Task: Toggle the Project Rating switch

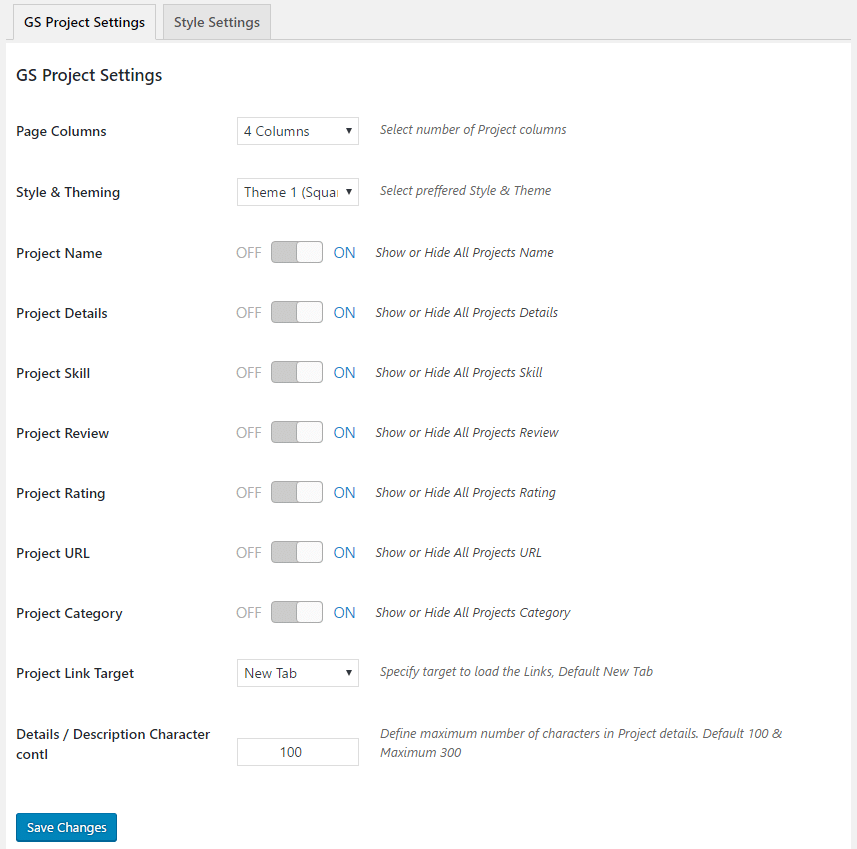Action: click(x=297, y=492)
